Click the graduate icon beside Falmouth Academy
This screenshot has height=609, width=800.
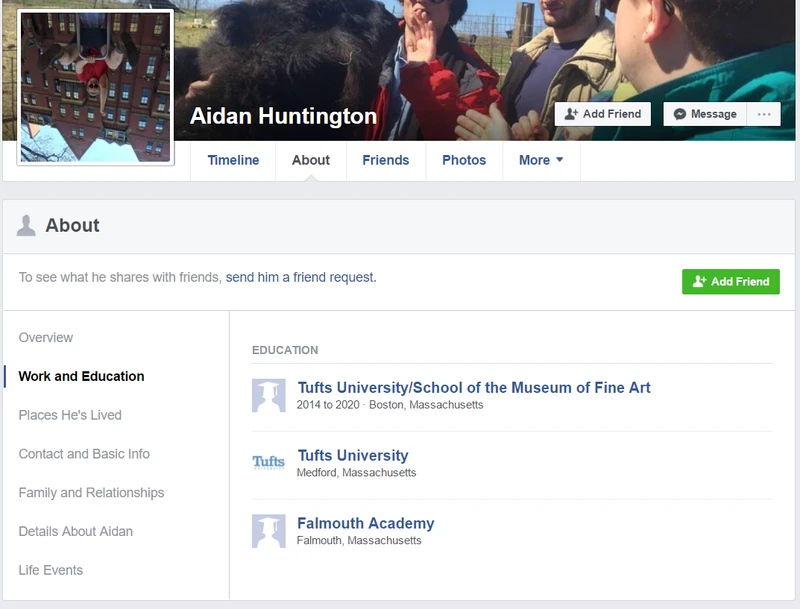coord(269,531)
